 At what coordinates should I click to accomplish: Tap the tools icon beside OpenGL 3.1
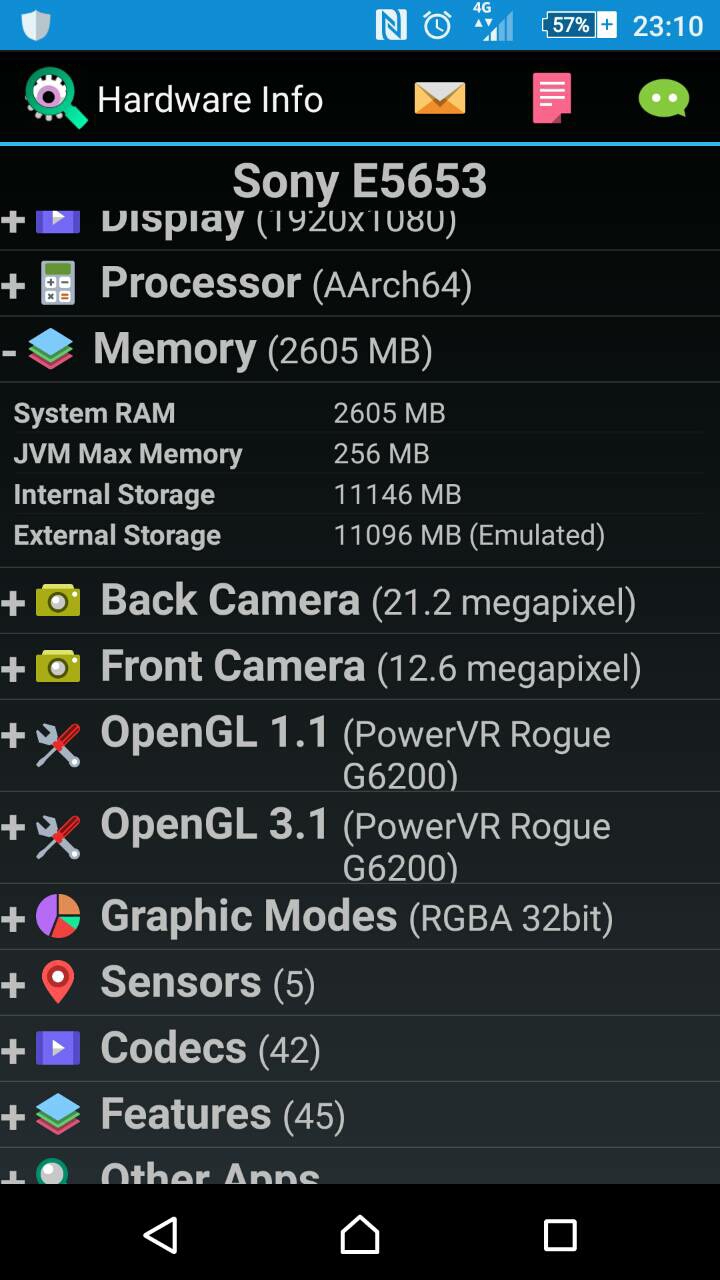coord(58,837)
